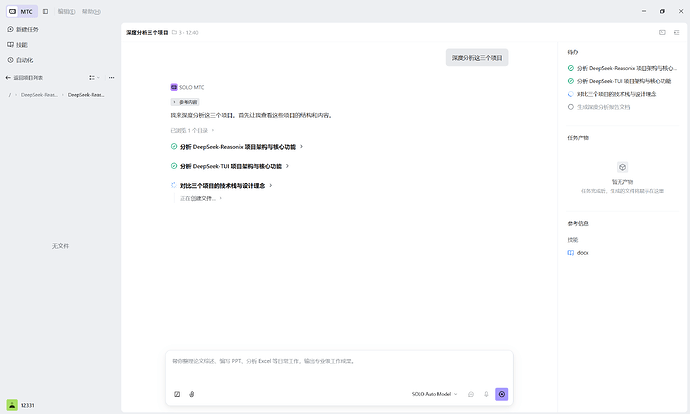This screenshot has height=414, width=690.
Task: Create a new task via 新建任务
Action: tap(23, 29)
